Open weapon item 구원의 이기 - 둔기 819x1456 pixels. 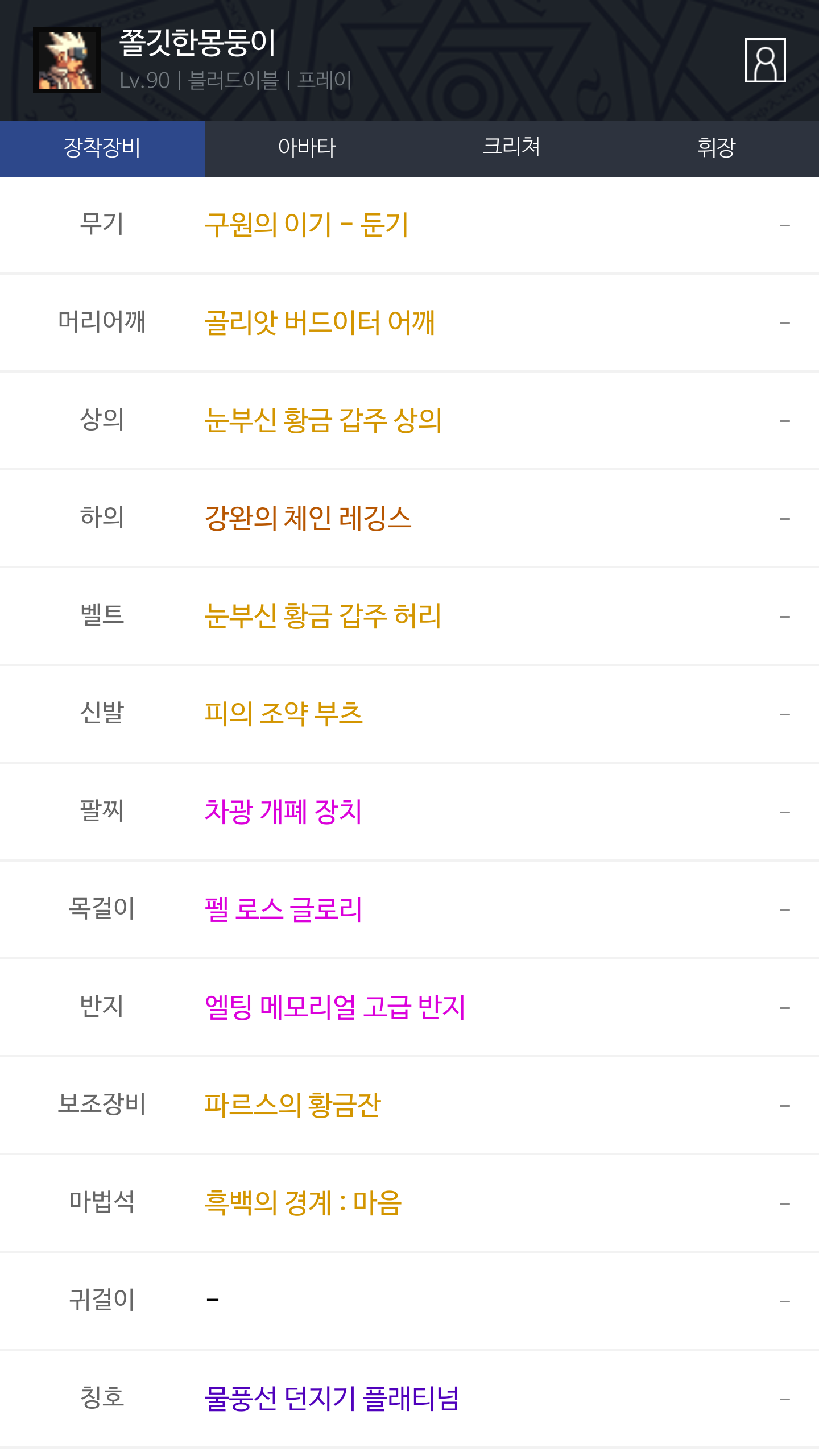coord(307,225)
